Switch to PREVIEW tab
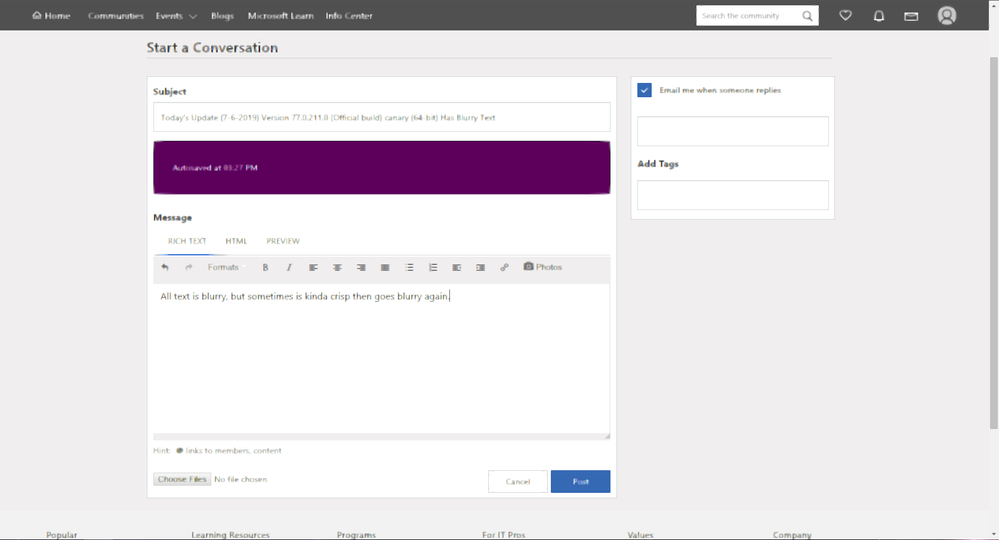 point(283,241)
